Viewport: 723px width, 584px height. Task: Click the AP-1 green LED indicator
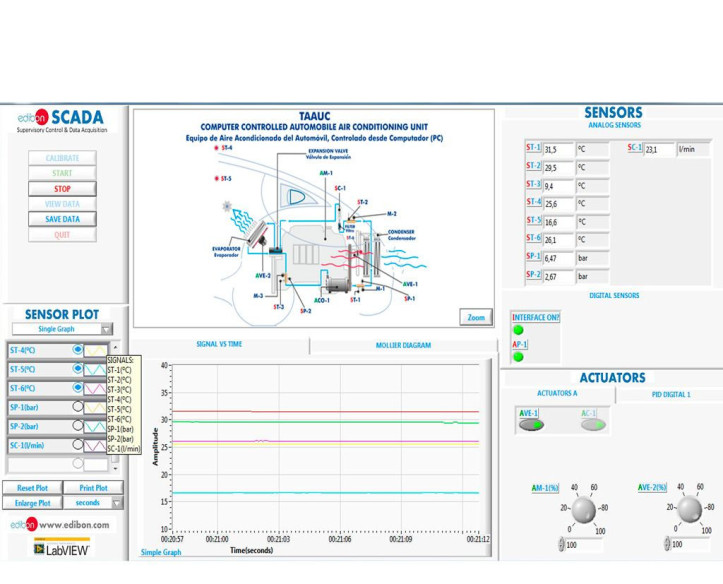pos(518,356)
